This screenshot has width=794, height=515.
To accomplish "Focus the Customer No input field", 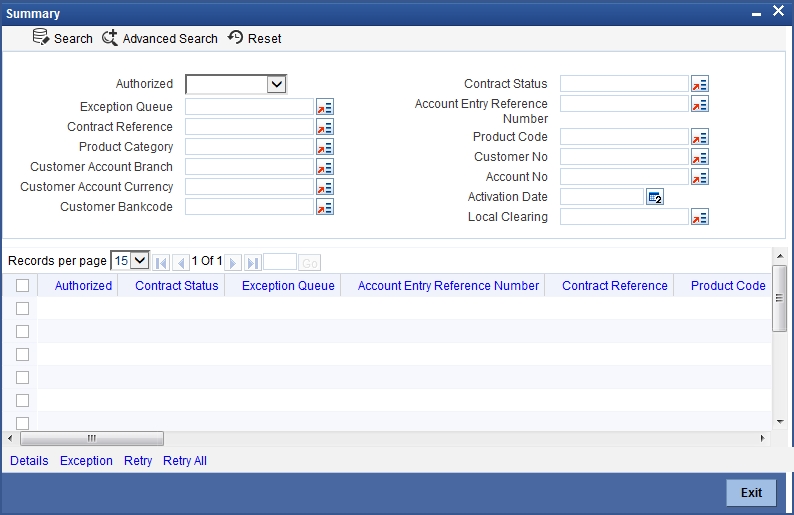I will pyautogui.click(x=624, y=156).
